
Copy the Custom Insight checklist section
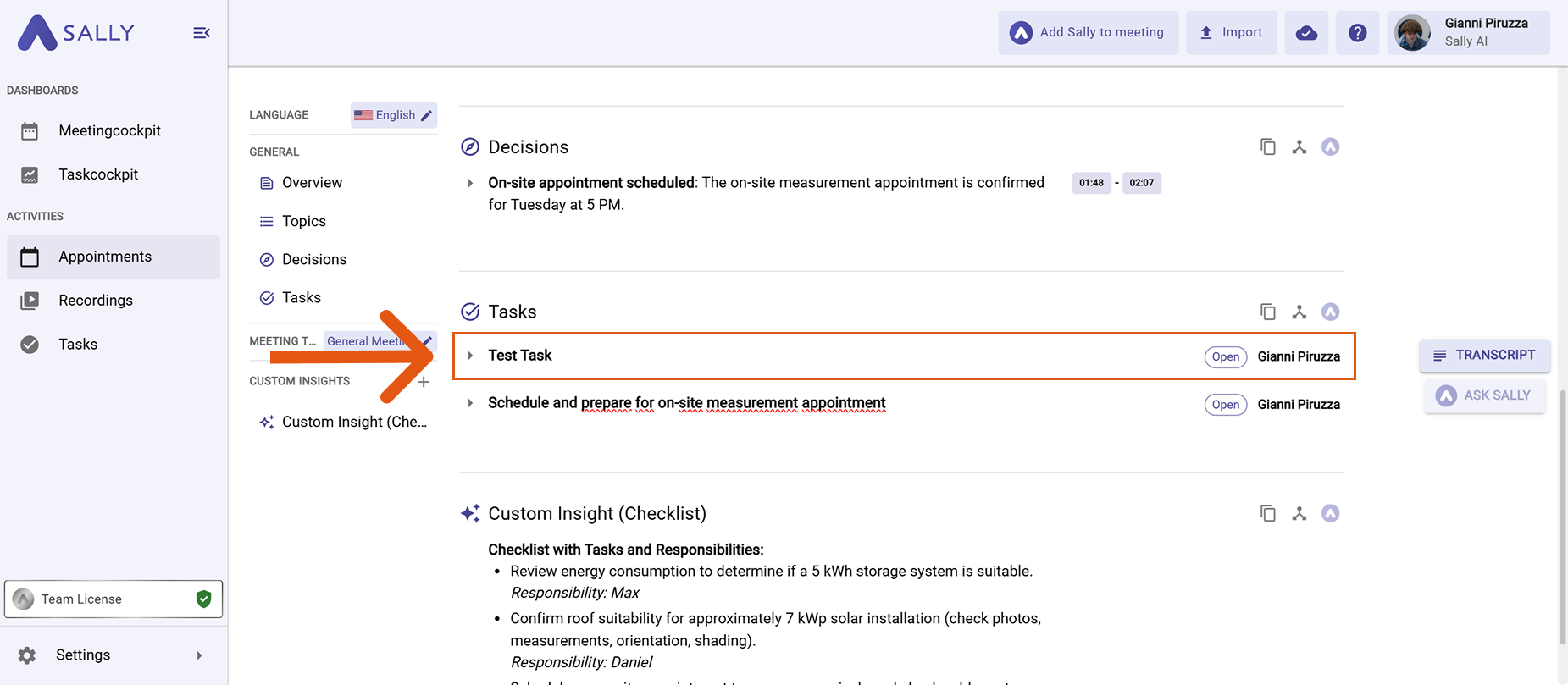(x=1267, y=513)
